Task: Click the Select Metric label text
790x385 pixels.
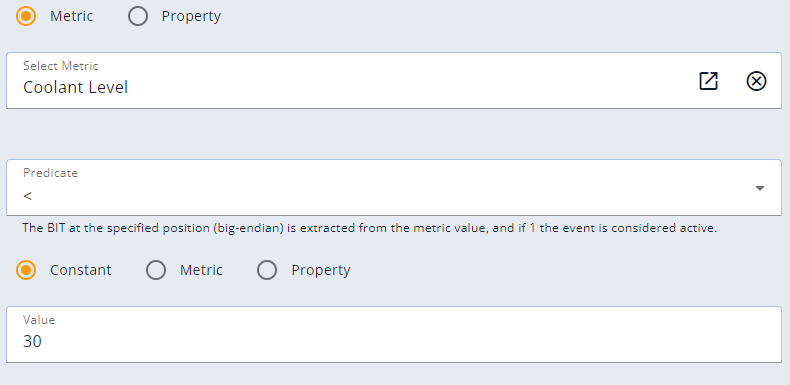Action: tap(60, 66)
